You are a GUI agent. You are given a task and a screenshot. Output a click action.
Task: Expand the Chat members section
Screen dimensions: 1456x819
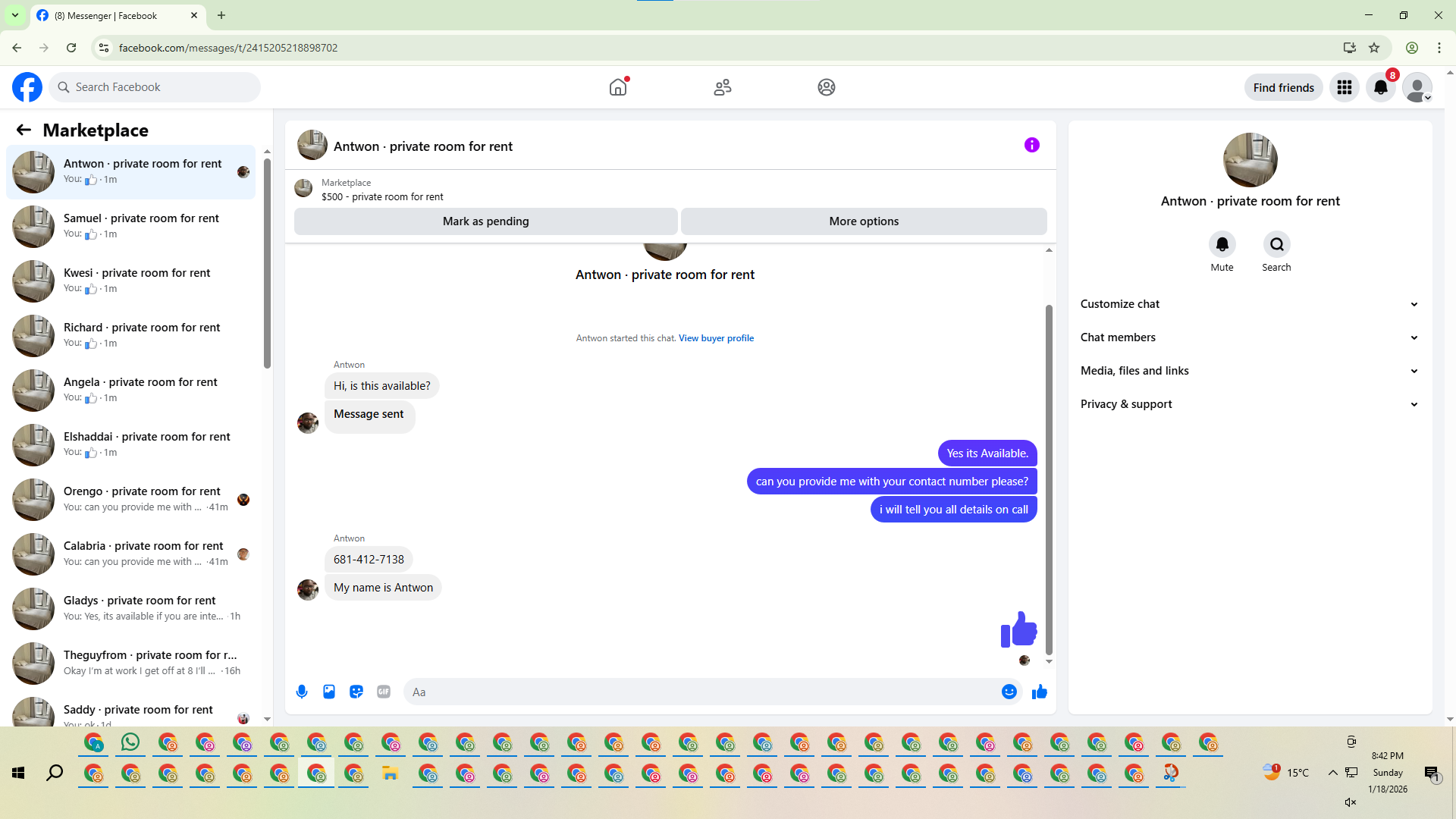point(1249,337)
